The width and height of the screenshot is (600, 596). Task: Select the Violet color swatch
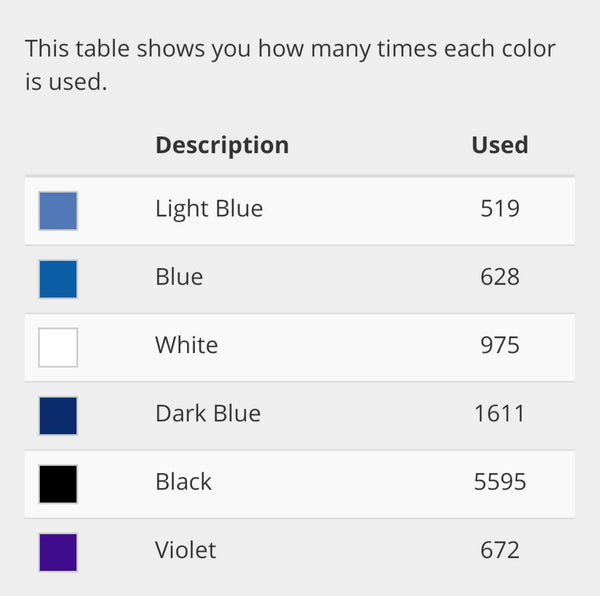pos(58,552)
